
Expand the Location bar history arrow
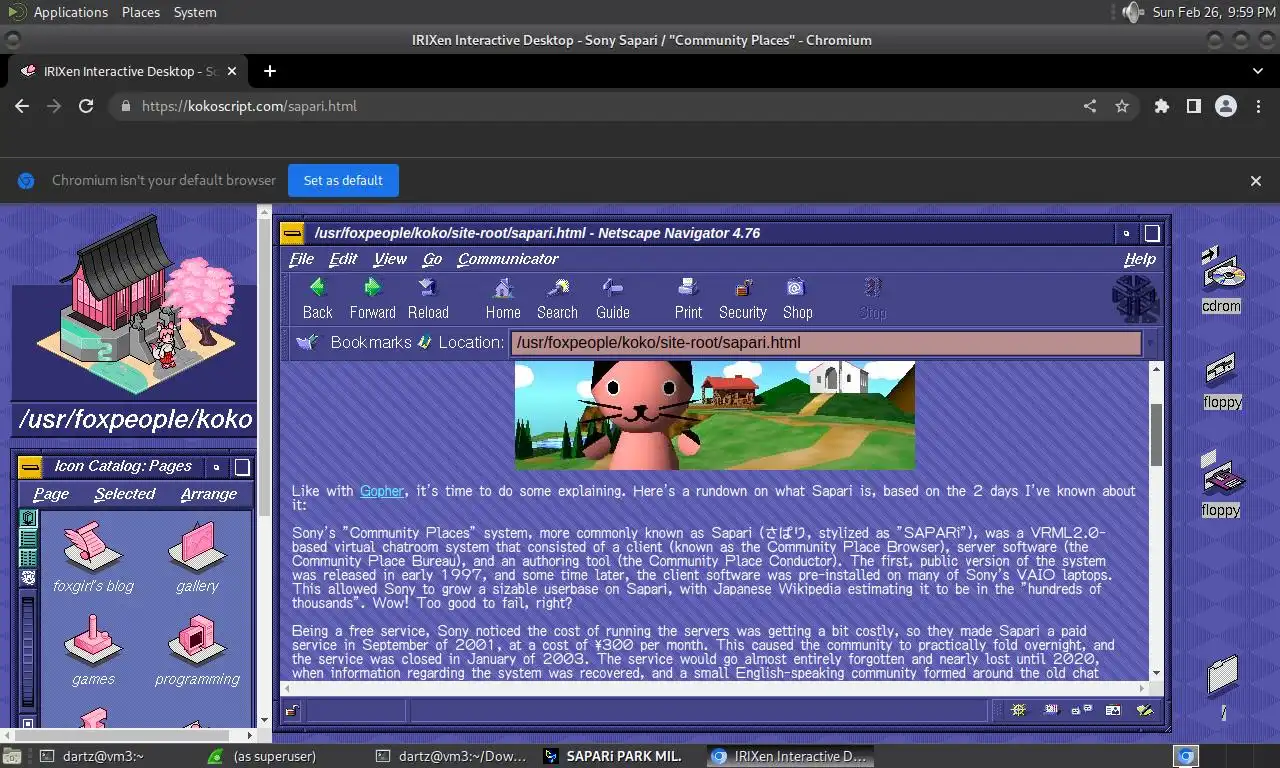(x=1150, y=343)
